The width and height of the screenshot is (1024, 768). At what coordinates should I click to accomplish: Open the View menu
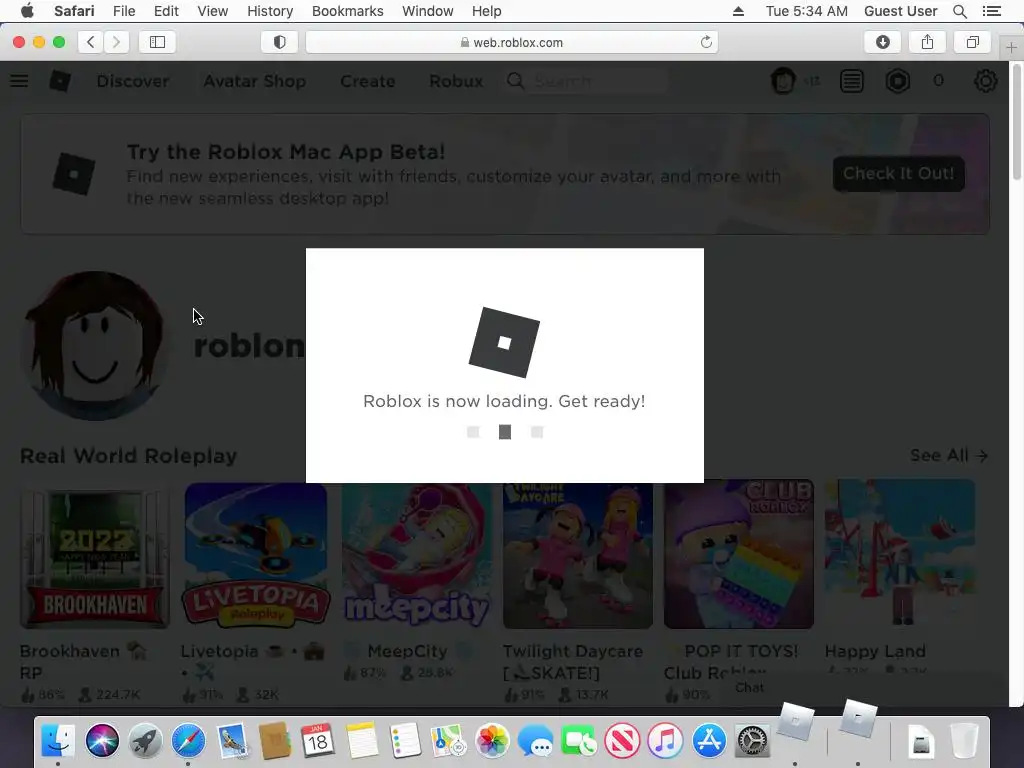[212, 11]
